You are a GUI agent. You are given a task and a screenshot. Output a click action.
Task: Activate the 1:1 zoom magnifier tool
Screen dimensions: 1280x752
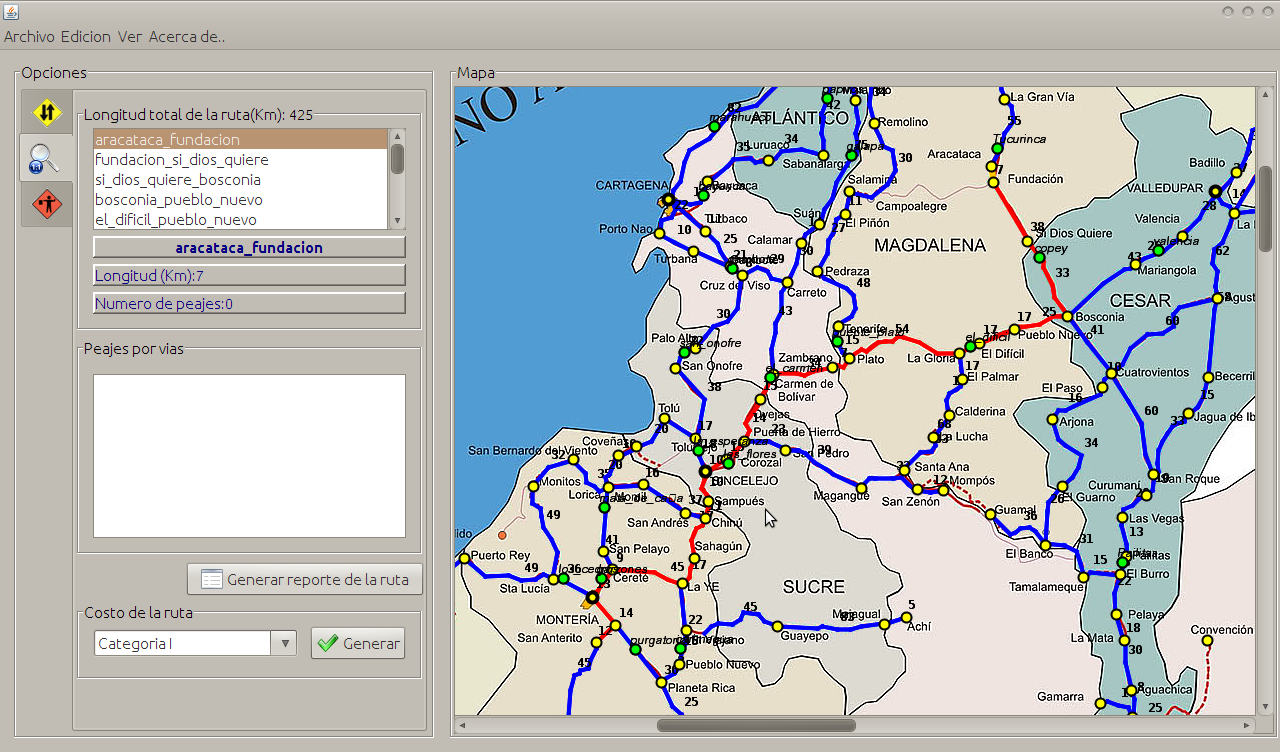pyautogui.click(x=46, y=157)
